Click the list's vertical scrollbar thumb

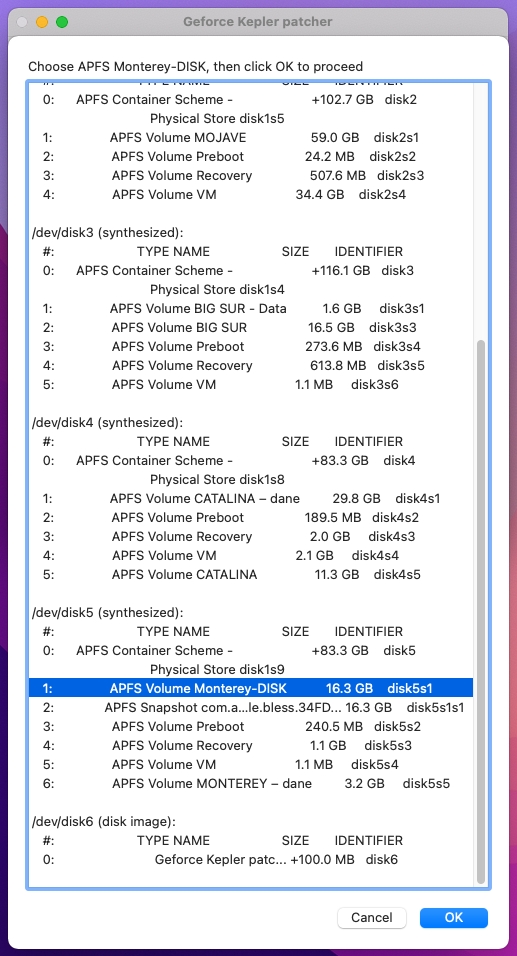click(481, 612)
